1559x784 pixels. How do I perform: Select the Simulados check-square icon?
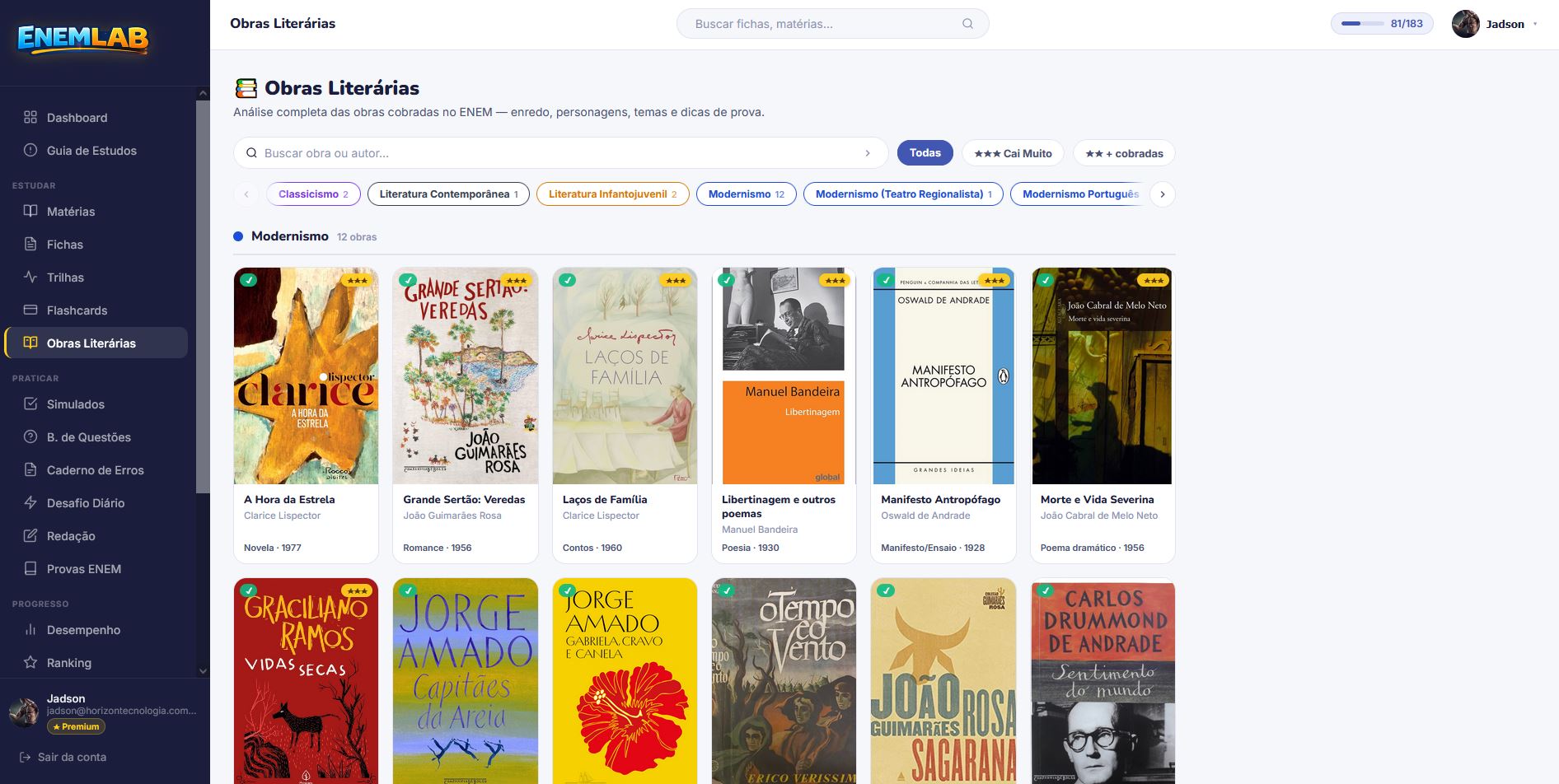30,404
